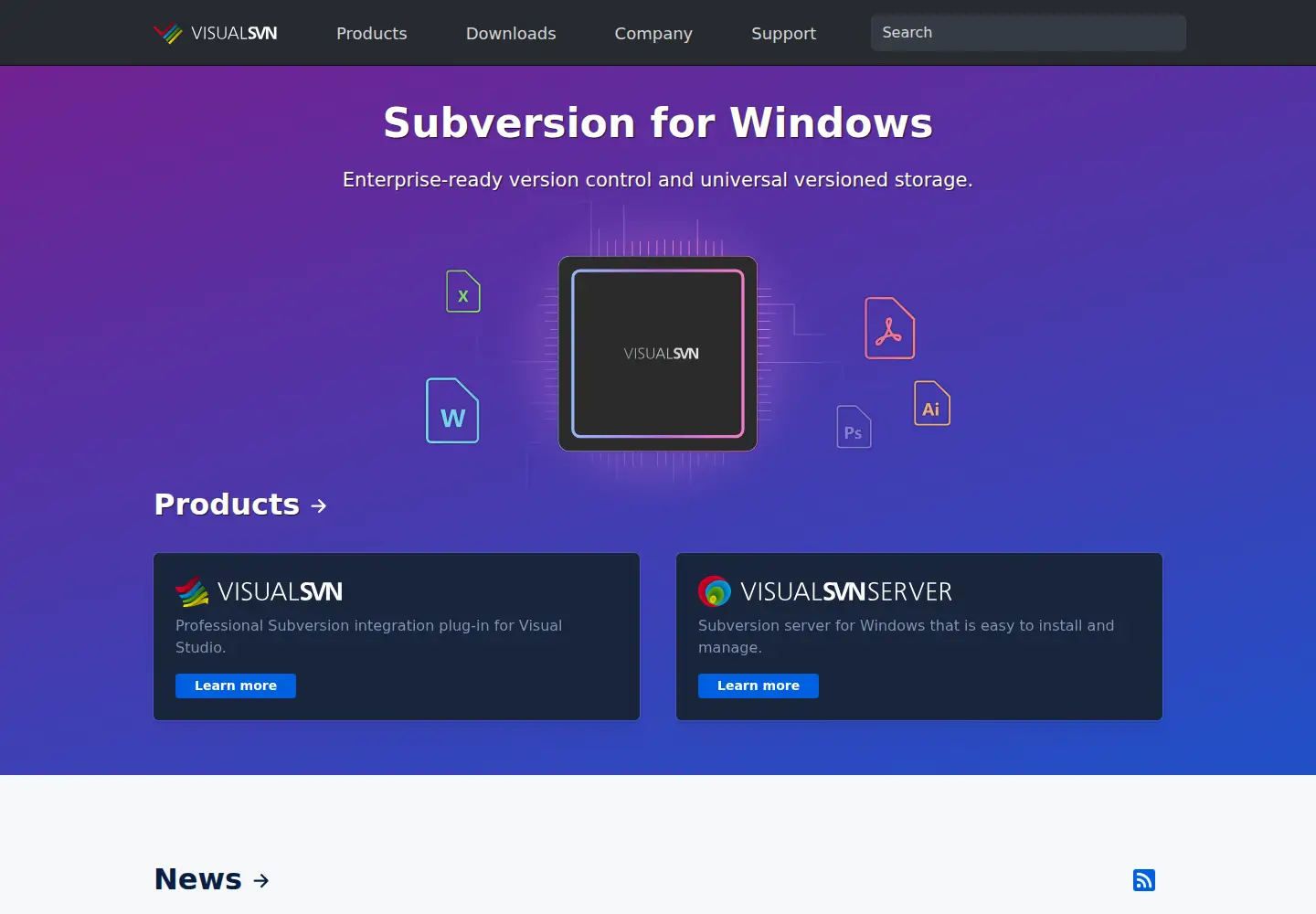1316x914 pixels.
Task: Learn more about the VisualSVN plug-in
Action: (x=236, y=685)
